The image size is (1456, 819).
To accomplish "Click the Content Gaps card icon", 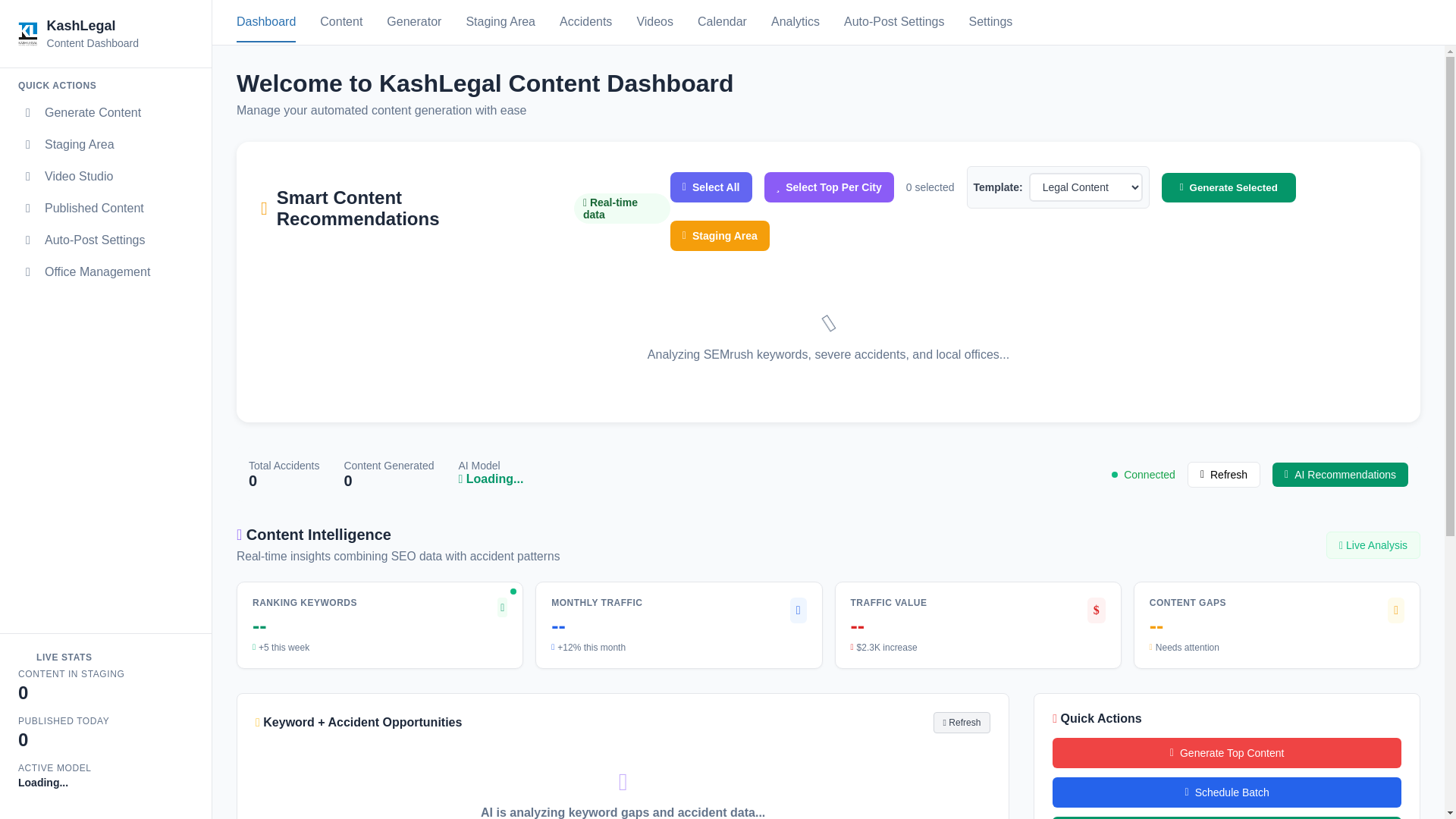I will pyautogui.click(x=1395, y=610).
